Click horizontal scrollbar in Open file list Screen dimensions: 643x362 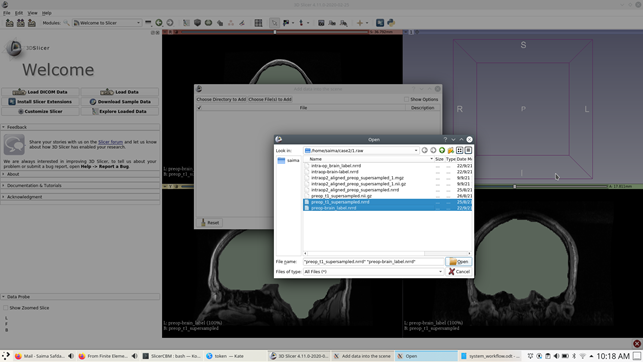[x=387, y=253]
